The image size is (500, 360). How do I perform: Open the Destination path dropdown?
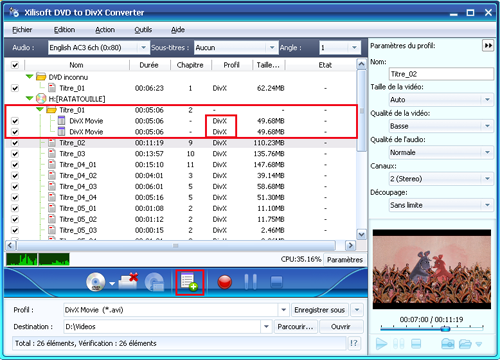(266, 327)
